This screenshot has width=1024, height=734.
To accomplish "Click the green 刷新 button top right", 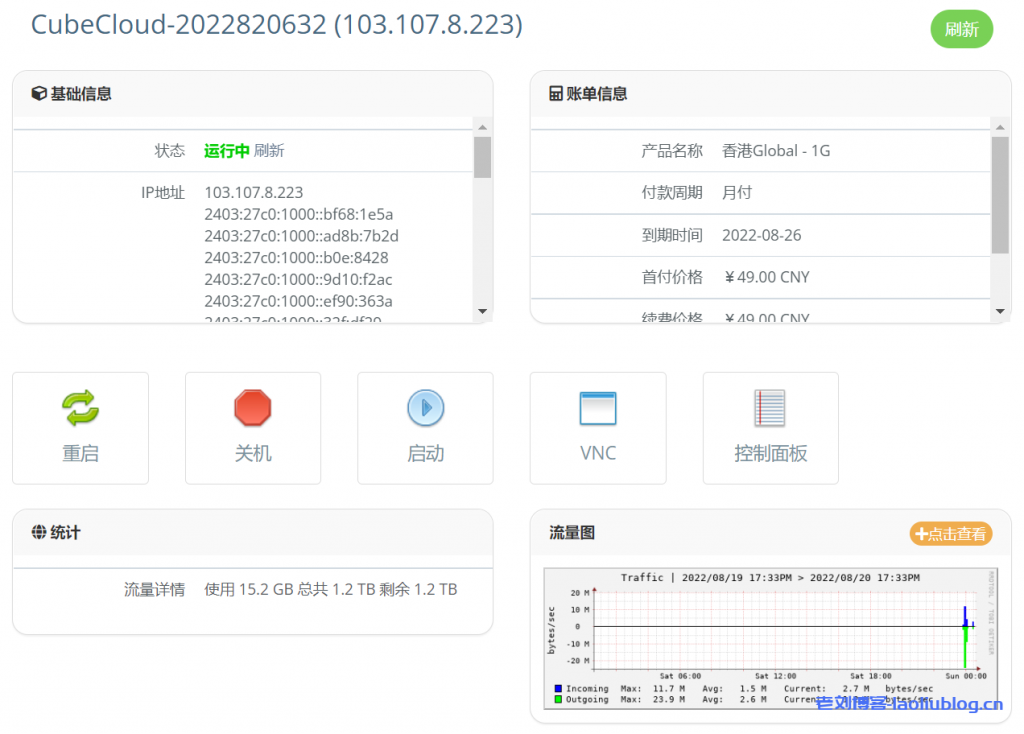I will [x=961, y=30].
